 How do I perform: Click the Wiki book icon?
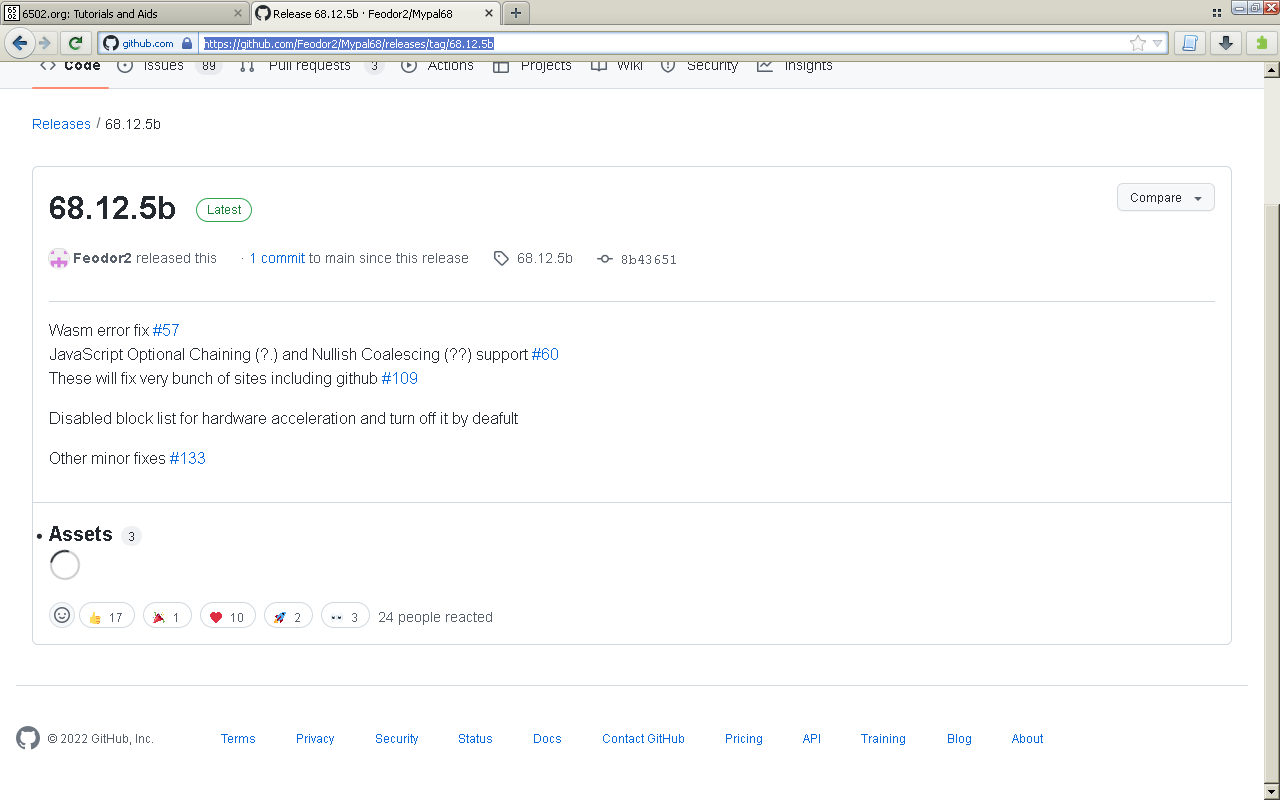coord(600,64)
